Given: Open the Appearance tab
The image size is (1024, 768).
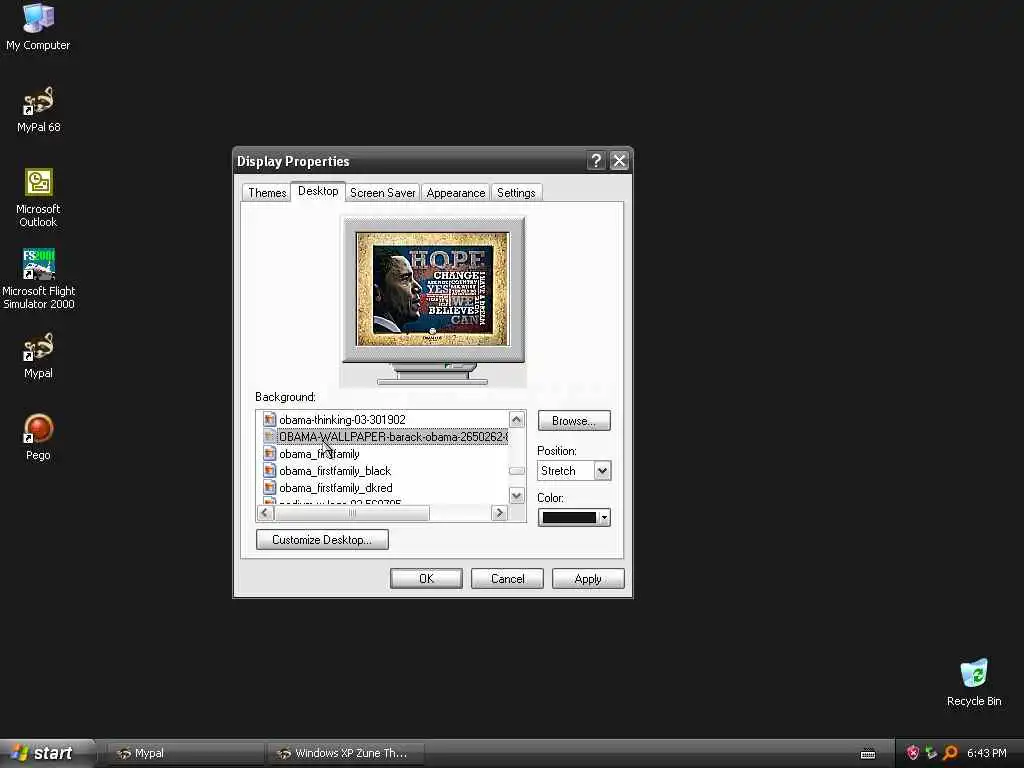Looking at the screenshot, I should click(455, 193).
